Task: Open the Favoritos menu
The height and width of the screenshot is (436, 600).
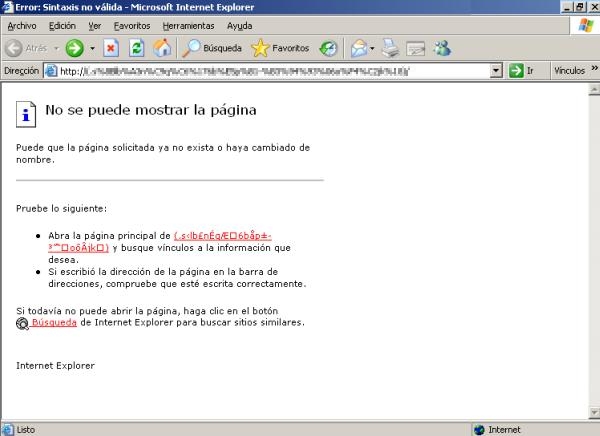Action: tap(132, 26)
